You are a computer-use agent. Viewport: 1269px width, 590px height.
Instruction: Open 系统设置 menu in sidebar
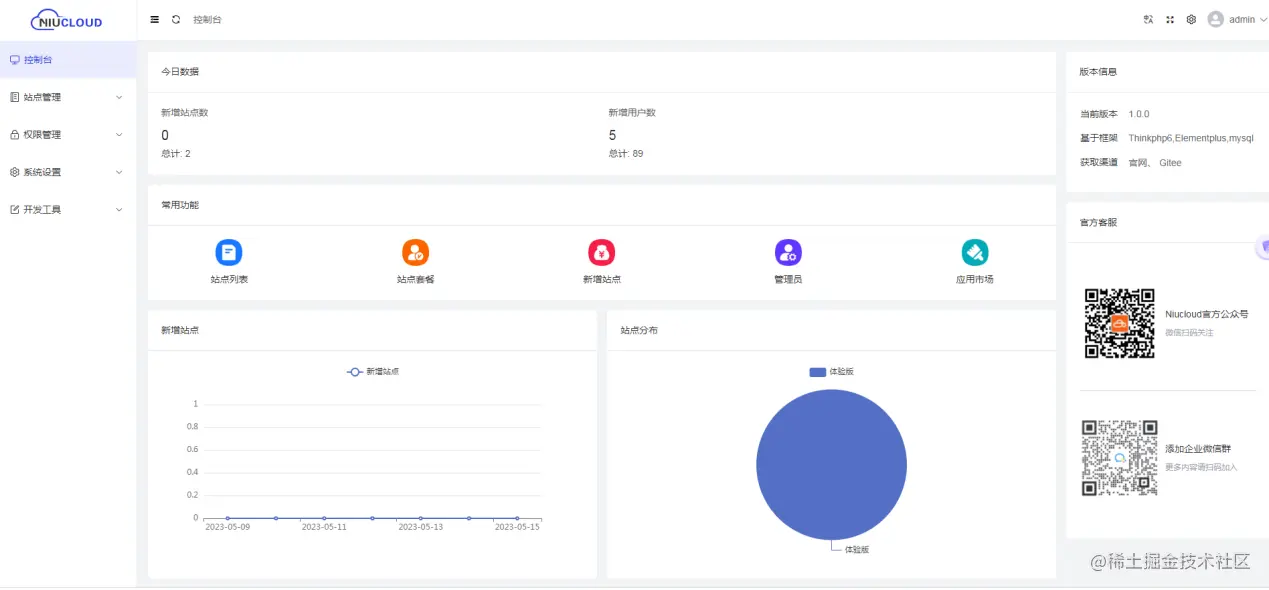68,172
